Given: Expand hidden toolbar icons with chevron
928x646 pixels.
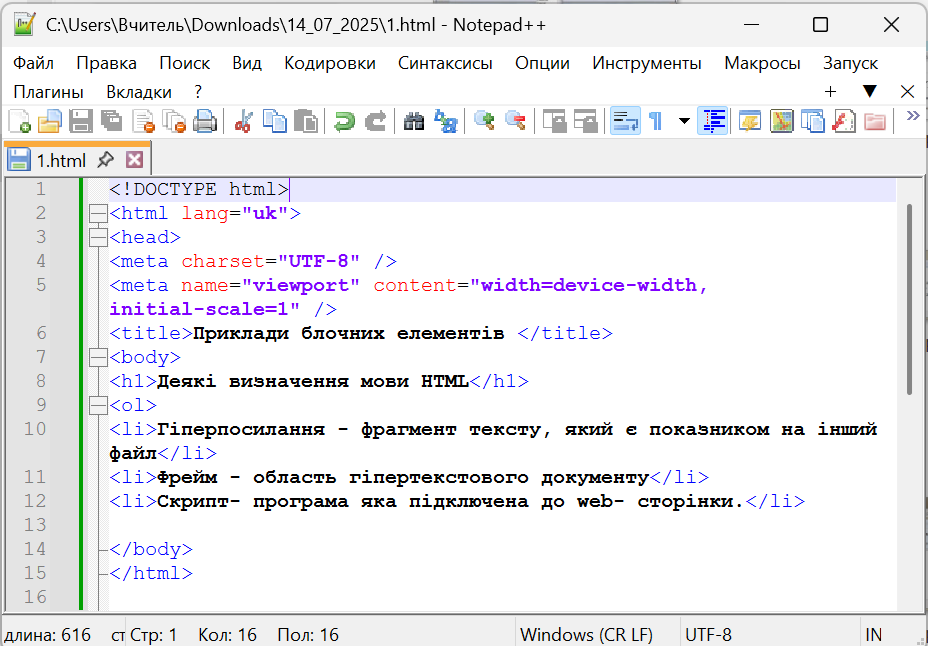Looking at the screenshot, I should (x=912, y=116).
